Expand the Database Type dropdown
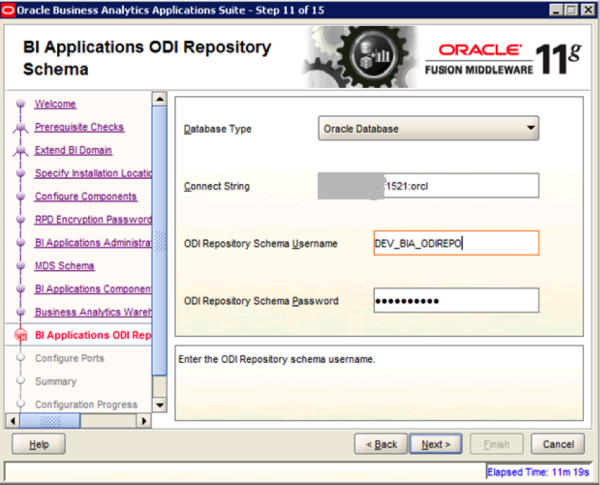 [x=429, y=129]
